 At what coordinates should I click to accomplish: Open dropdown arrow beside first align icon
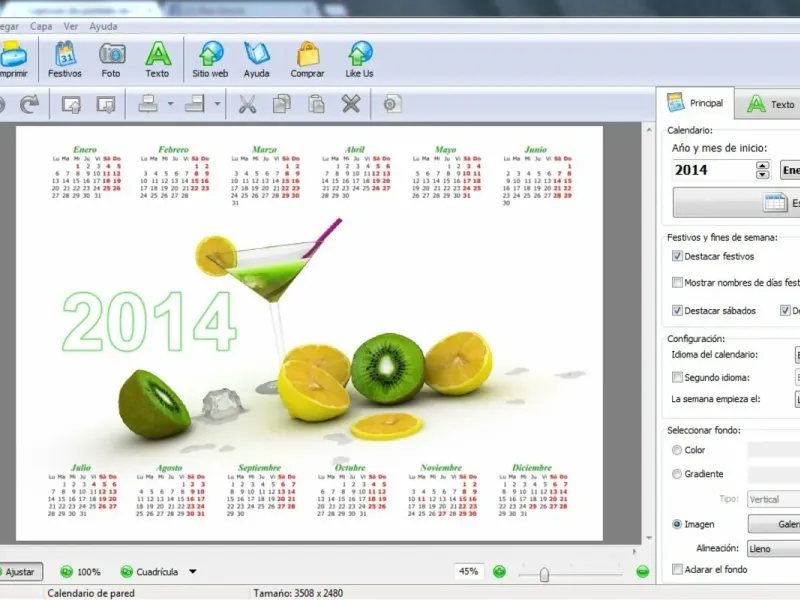pyautogui.click(x=170, y=104)
